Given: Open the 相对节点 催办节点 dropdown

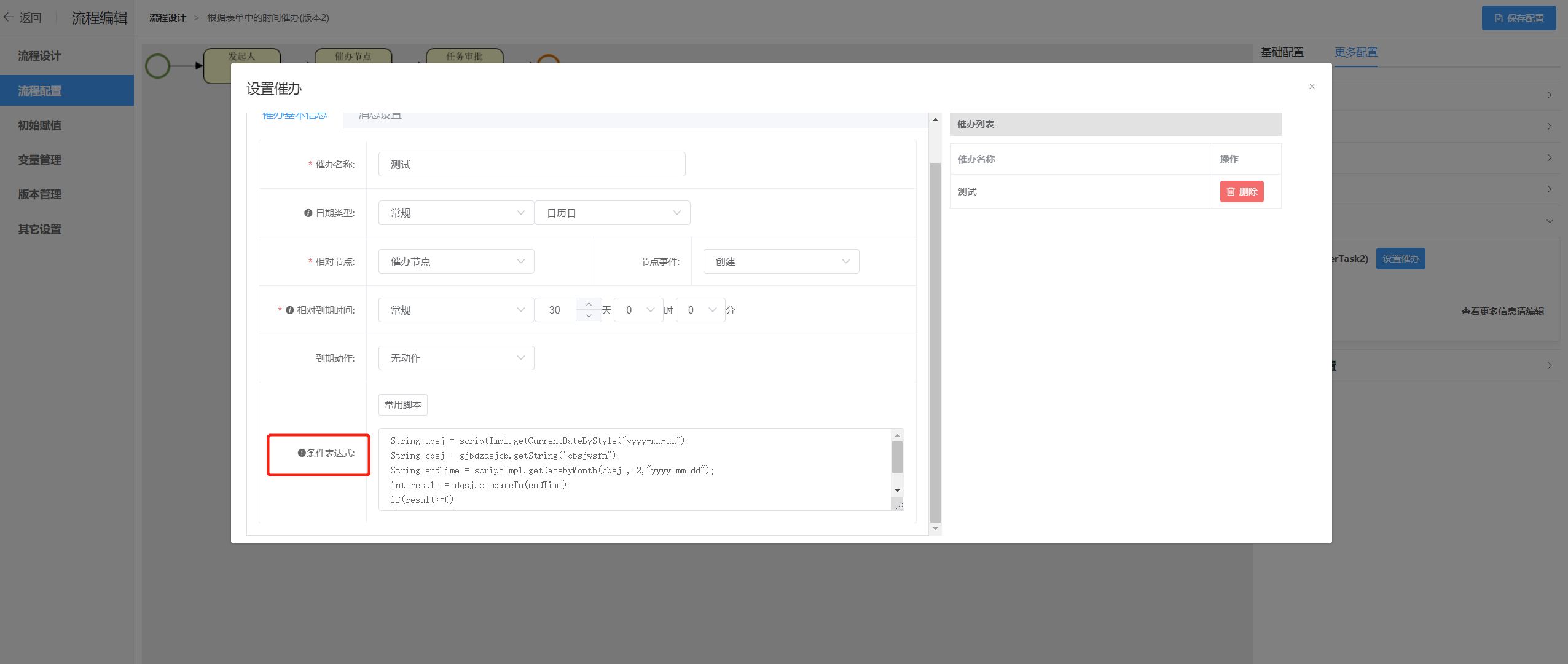Looking at the screenshot, I should (456, 261).
